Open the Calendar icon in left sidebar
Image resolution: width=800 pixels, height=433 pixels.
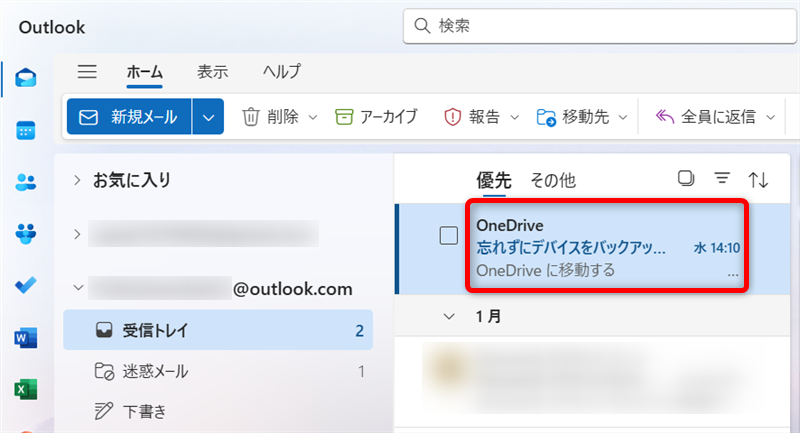click(x=26, y=130)
